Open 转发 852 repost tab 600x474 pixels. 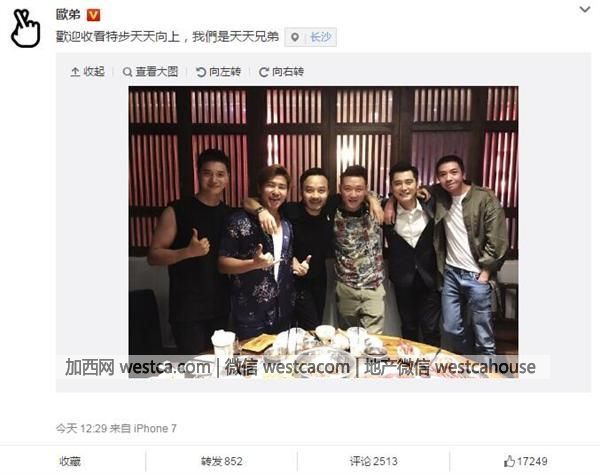[x=222, y=461]
